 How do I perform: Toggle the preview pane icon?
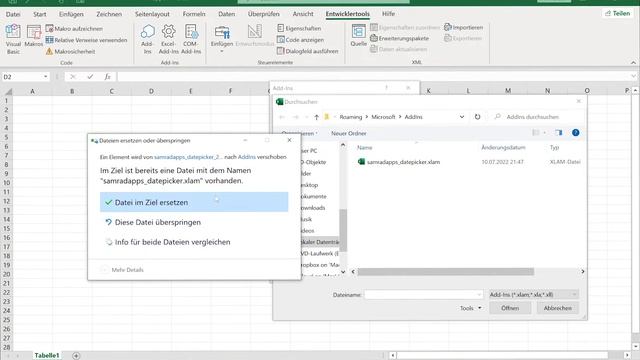click(558, 133)
